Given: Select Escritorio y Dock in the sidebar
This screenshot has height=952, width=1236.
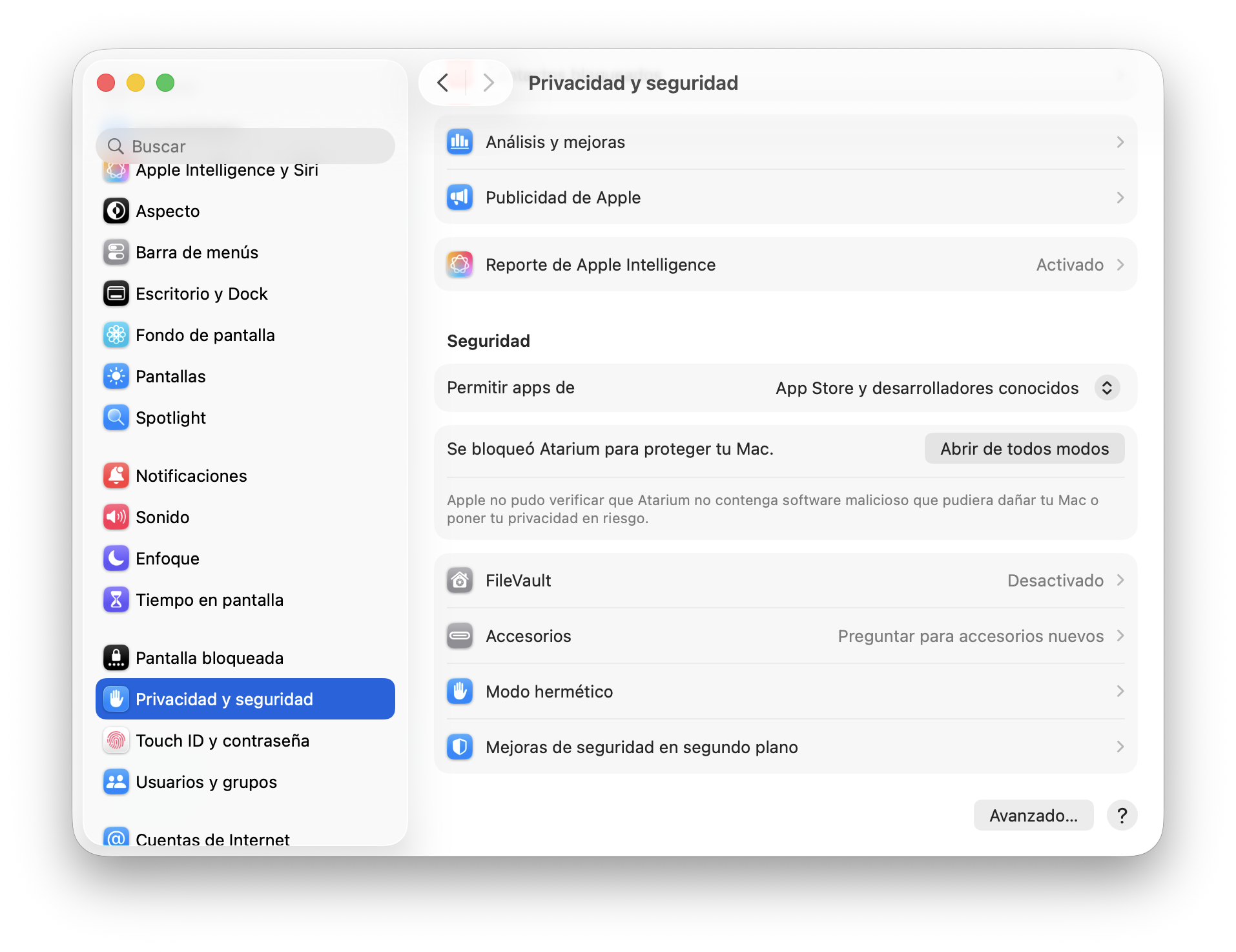Looking at the screenshot, I should click(245, 294).
